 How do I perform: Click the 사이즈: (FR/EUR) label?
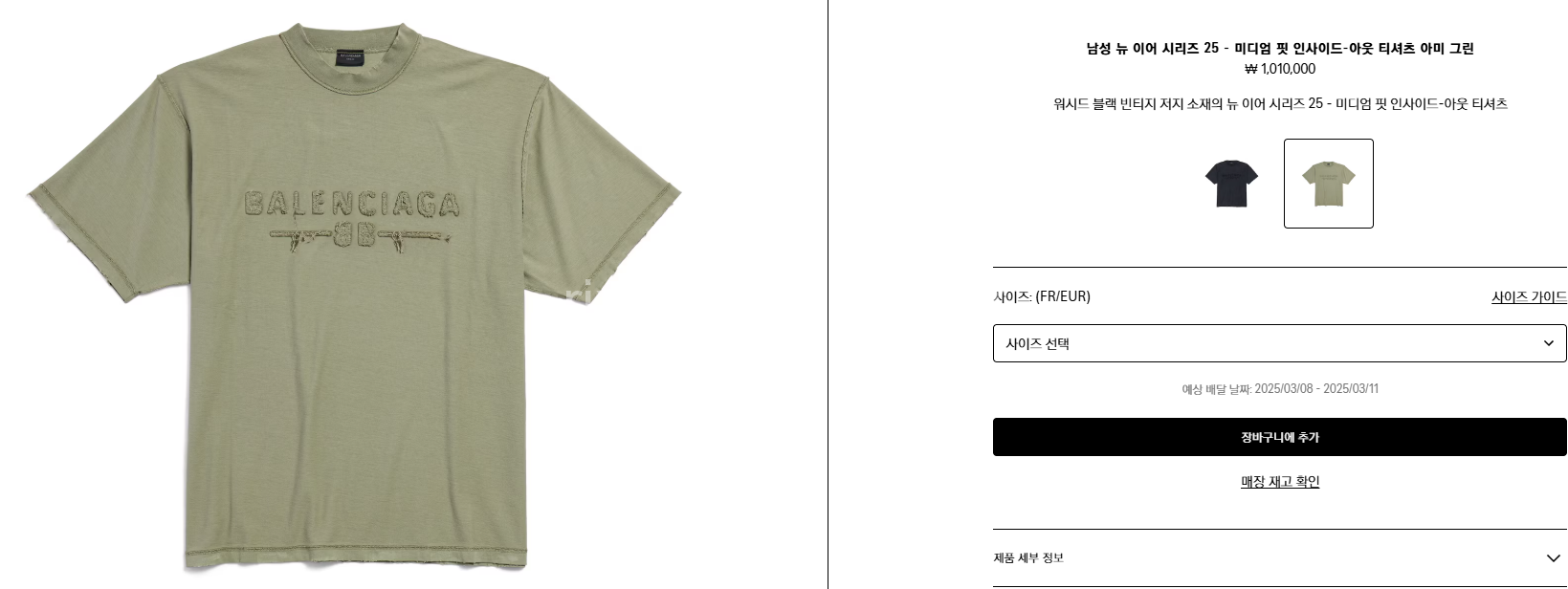pyautogui.click(x=1042, y=296)
